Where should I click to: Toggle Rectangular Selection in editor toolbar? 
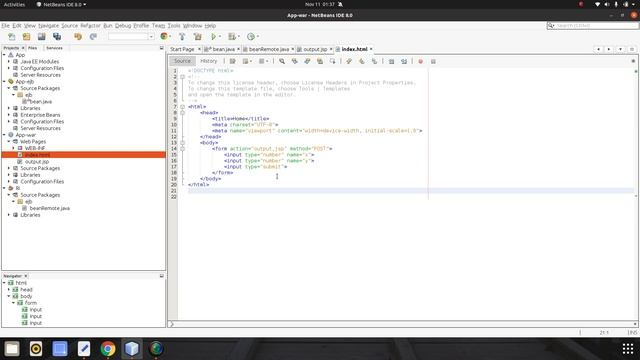click(333, 61)
